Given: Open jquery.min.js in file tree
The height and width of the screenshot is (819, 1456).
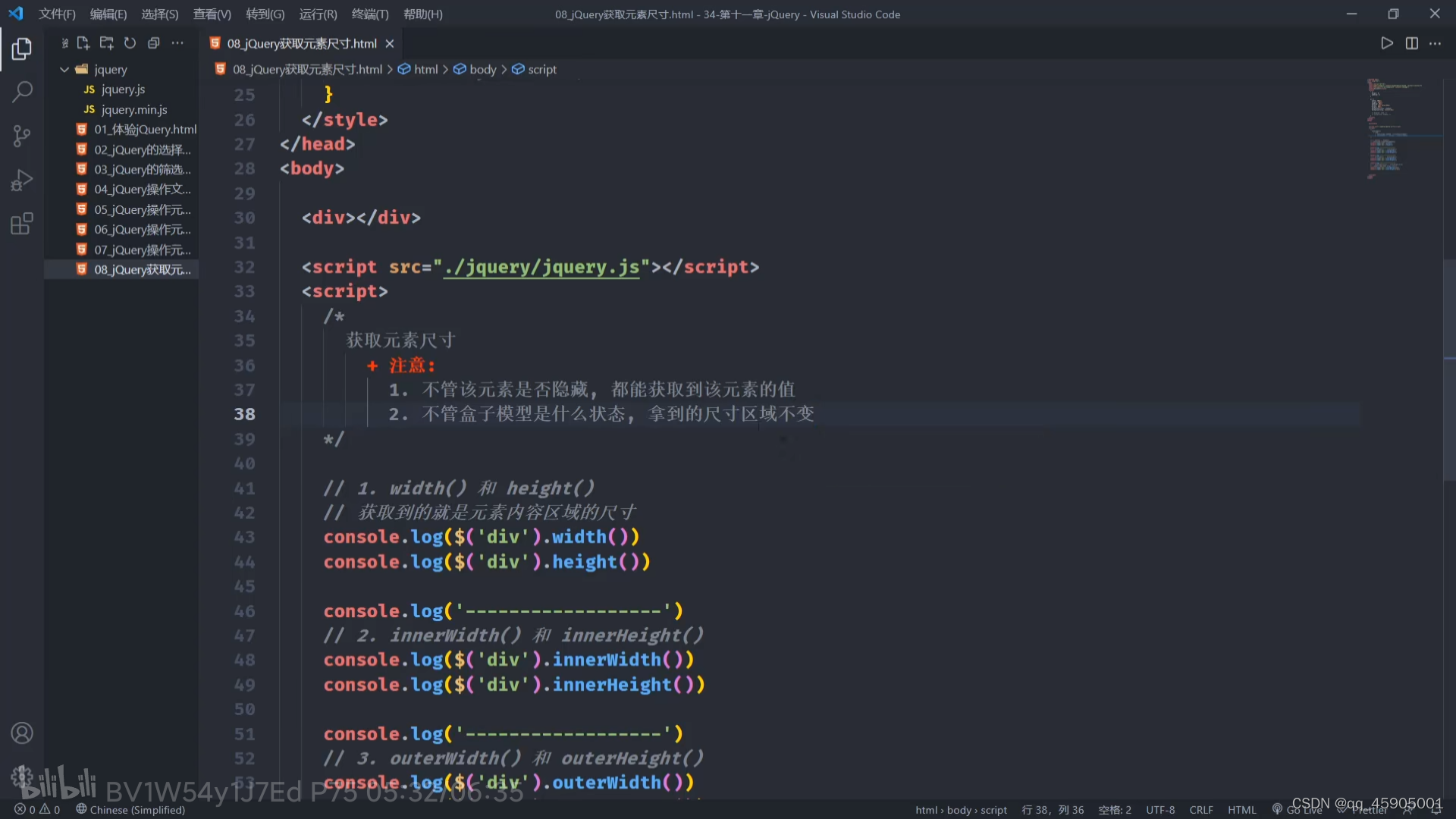Looking at the screenshot, I should tap(134, 109).
